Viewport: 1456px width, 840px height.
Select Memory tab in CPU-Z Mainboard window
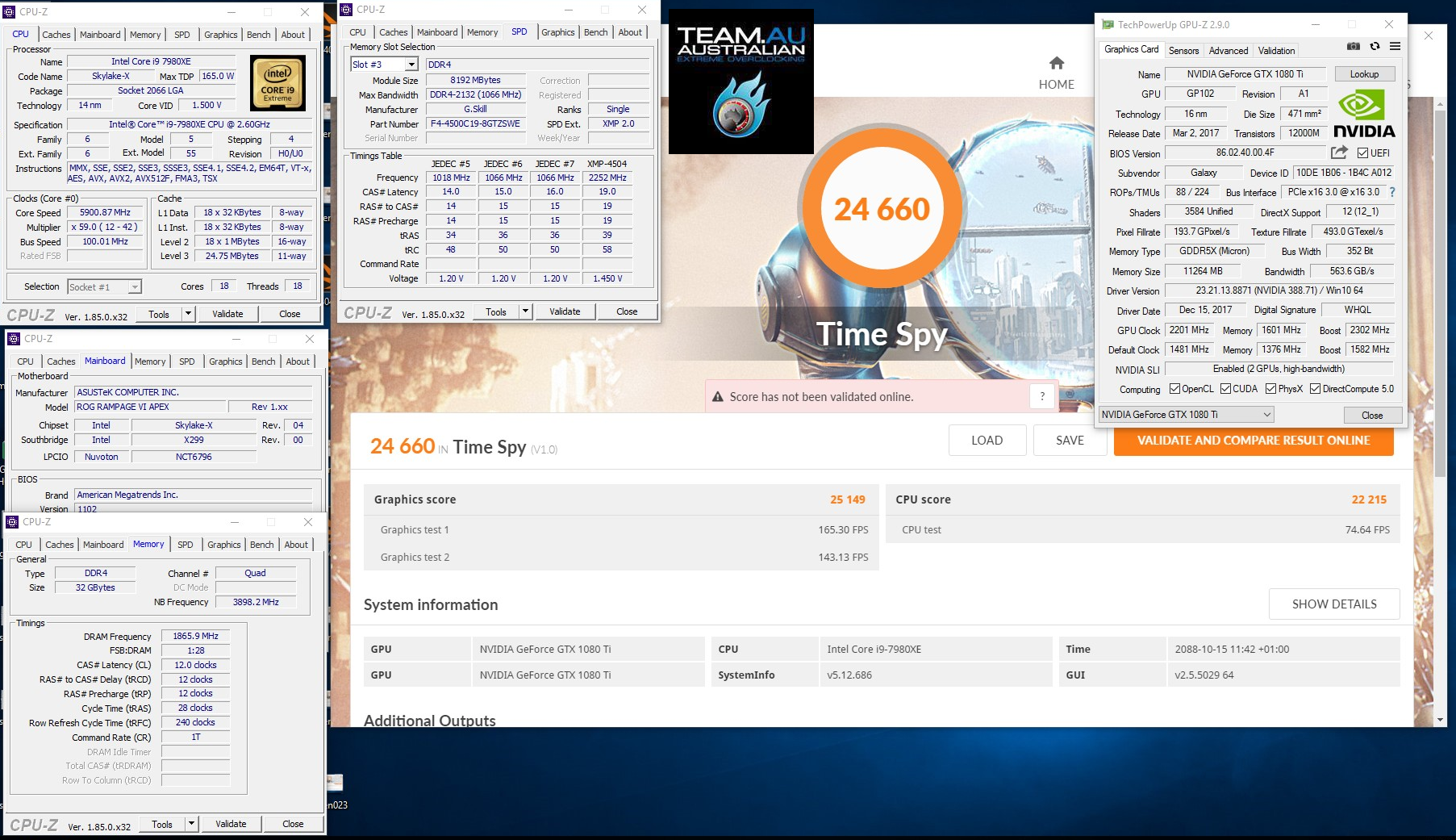150,361
